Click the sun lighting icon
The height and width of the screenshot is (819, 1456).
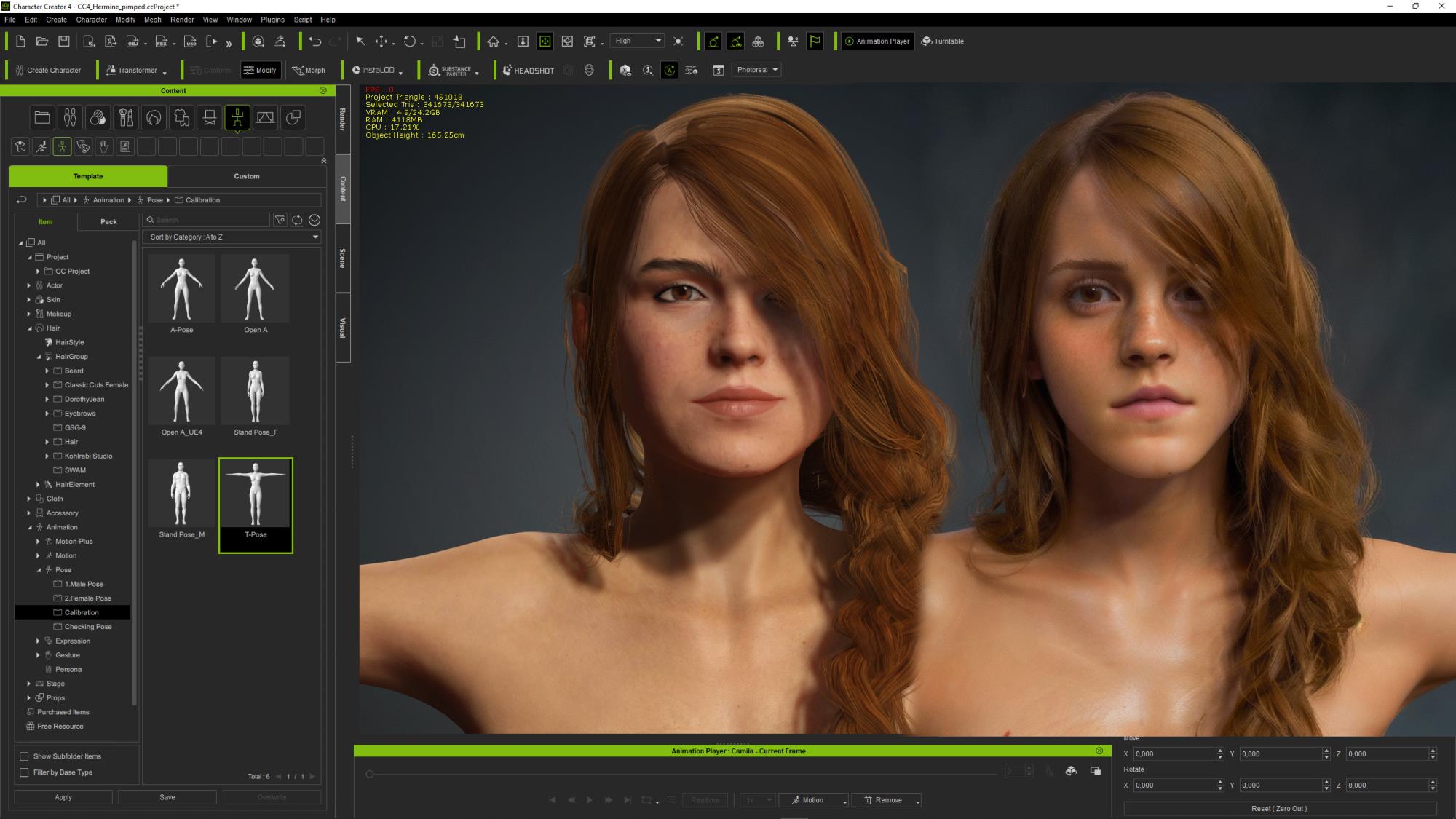(678, 41)
